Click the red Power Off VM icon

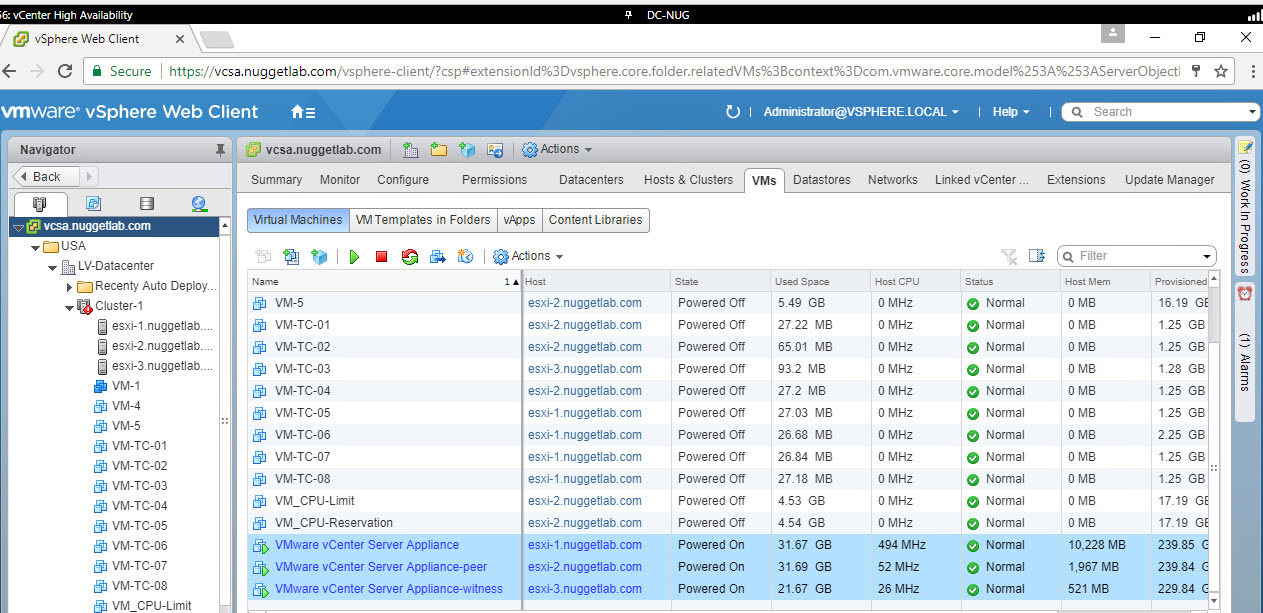[x=381, y=257]
